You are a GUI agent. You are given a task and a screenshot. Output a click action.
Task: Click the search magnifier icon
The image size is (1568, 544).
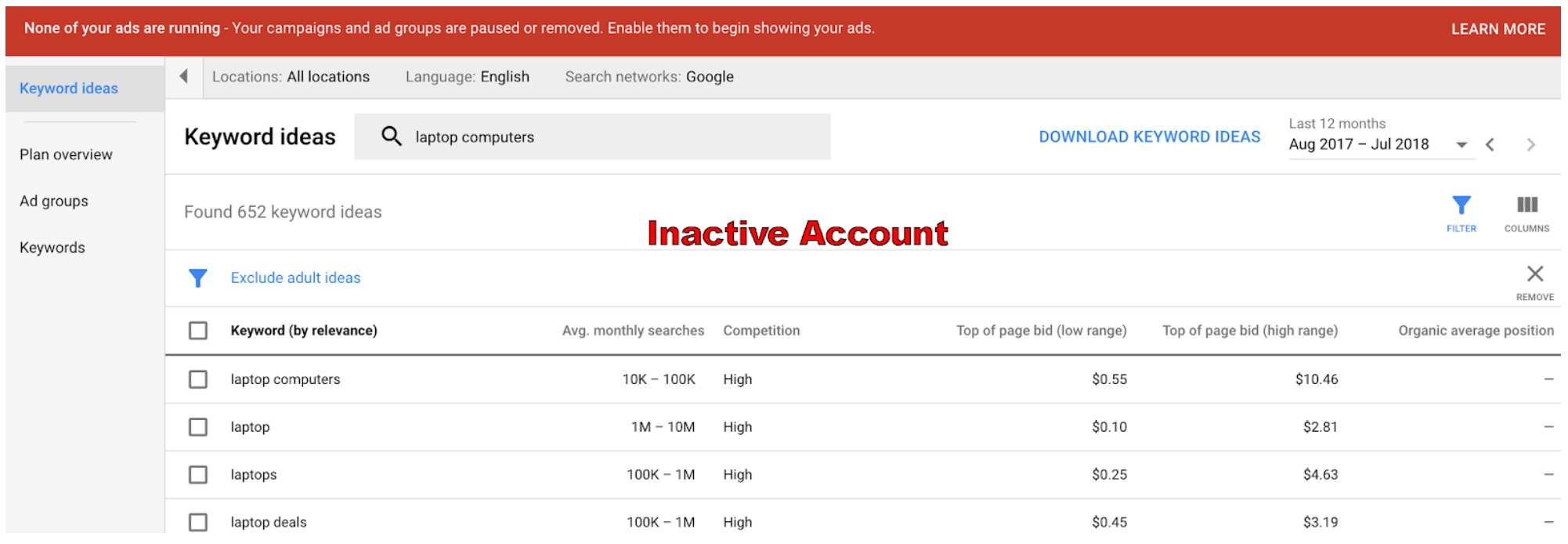tap(392, 136)
